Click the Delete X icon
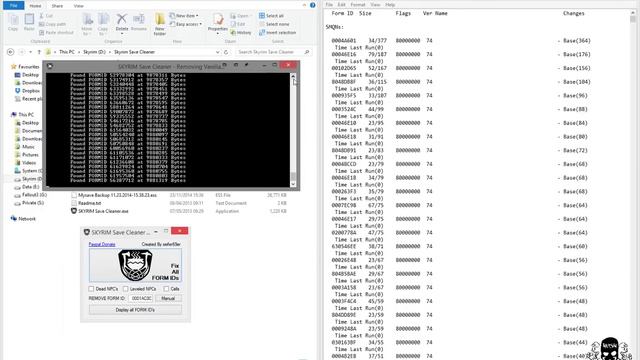Viewport: 640px width, 360px height. point(122,19)
